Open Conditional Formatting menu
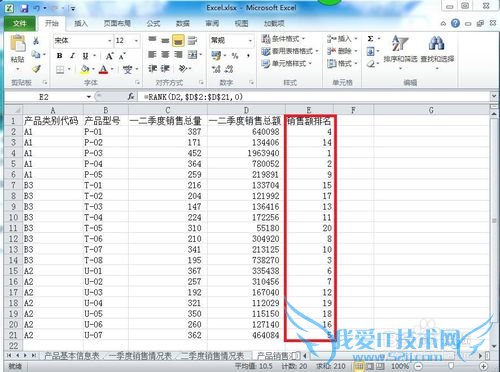Image resolution: width=500 pixels, height=372 pixels. (283, 39)
